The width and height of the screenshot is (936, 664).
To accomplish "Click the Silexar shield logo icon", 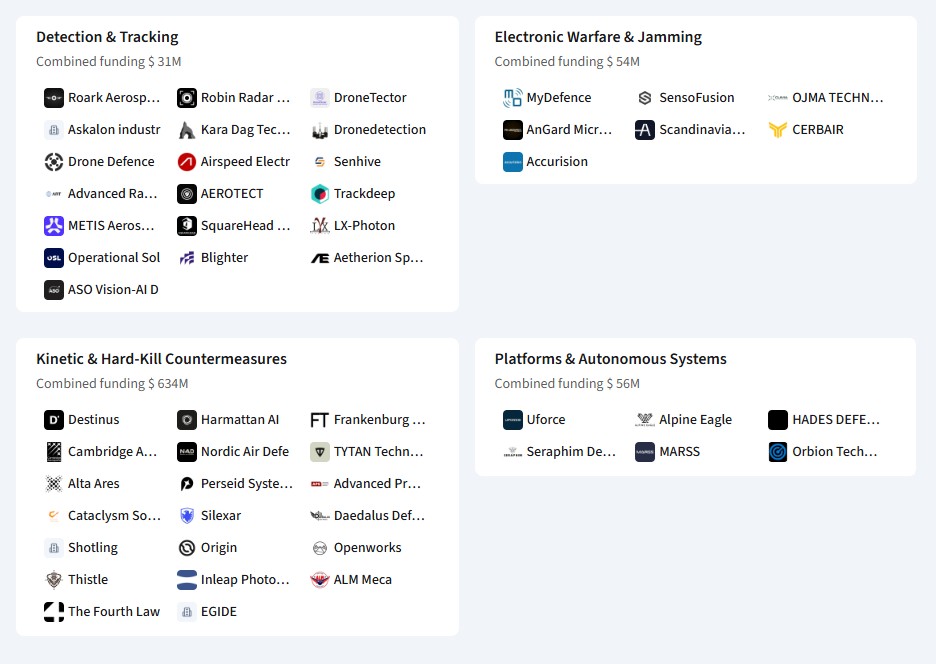I will [x=187, y=516].
